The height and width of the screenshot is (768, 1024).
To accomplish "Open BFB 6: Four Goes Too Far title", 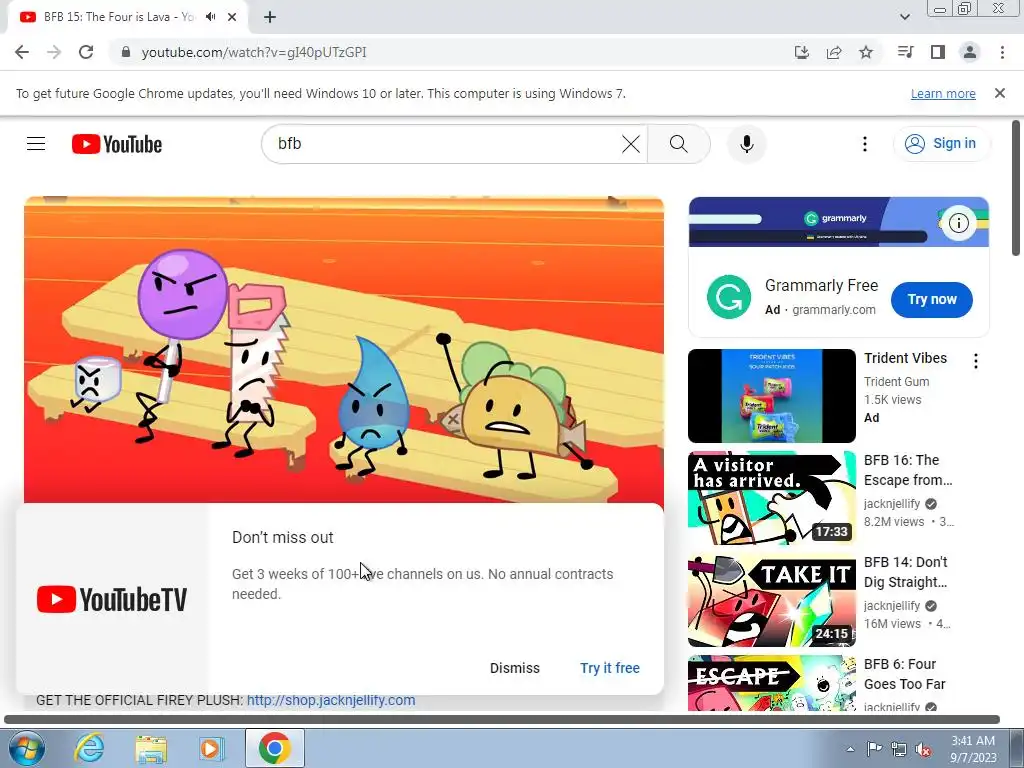I will pyautogui.click(x=904, y=674).
